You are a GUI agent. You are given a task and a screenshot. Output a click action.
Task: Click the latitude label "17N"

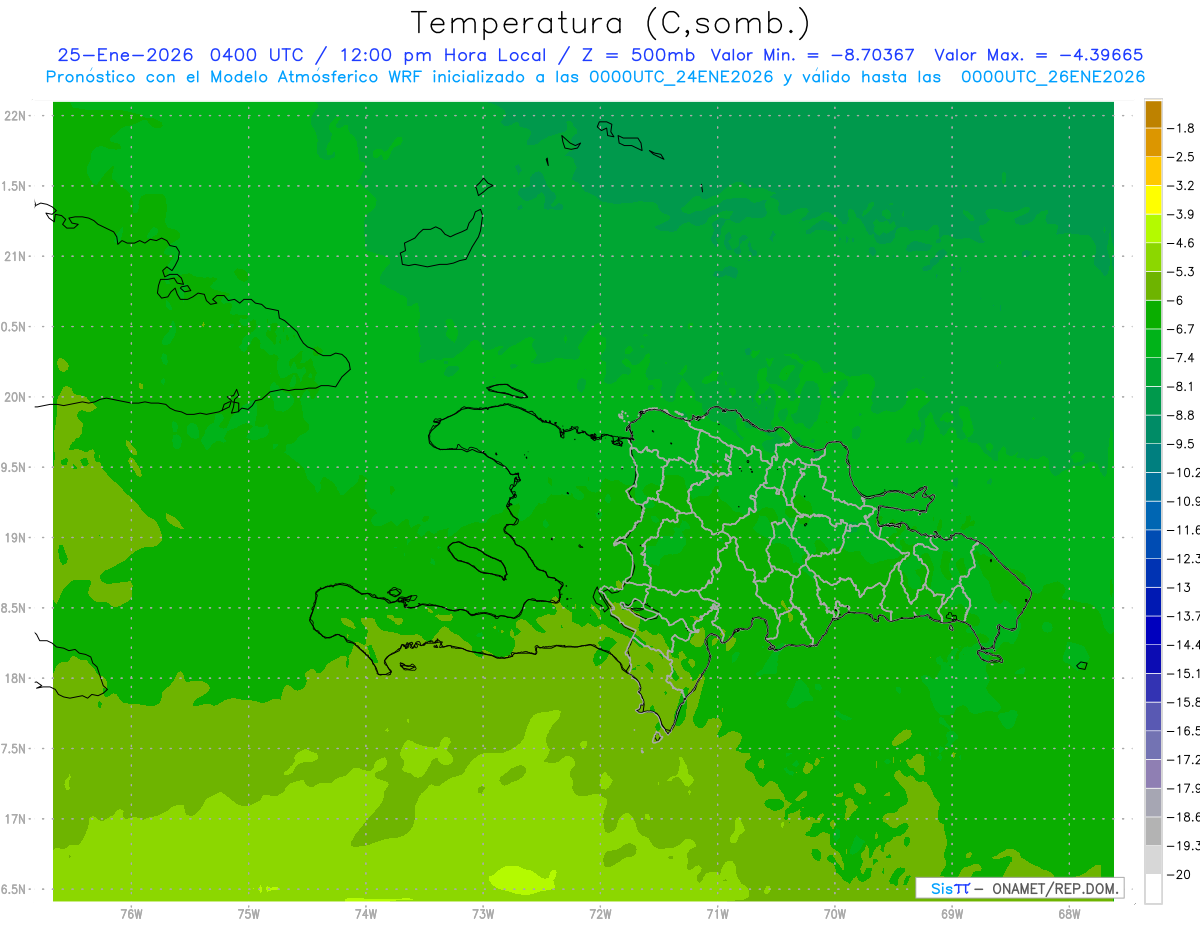[x=15, y=820]
